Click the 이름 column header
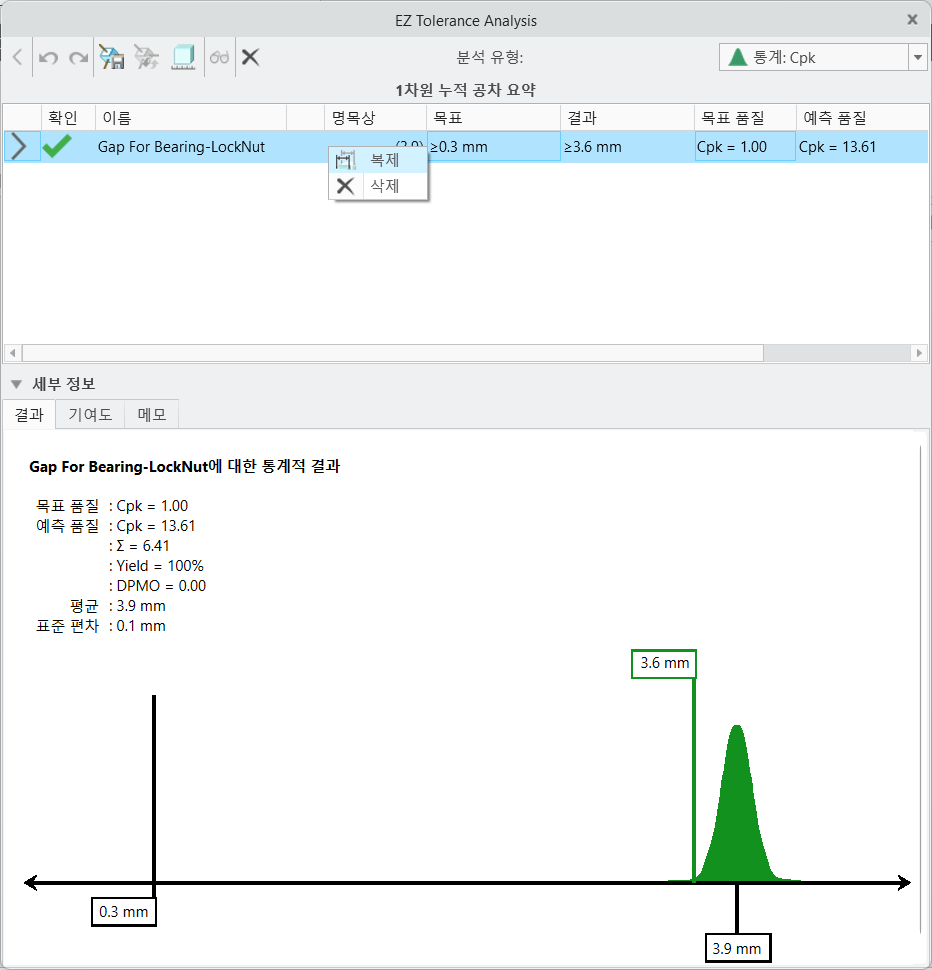Viewport: 932px width, 970px height. [x=190, y=118]
